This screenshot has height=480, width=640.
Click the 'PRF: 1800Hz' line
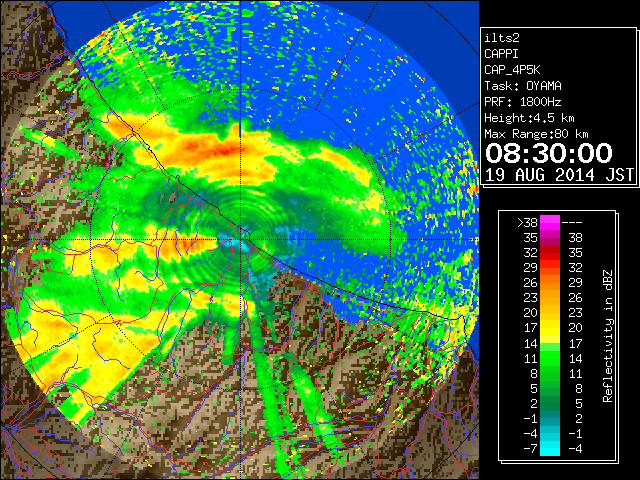pos(523,102)
